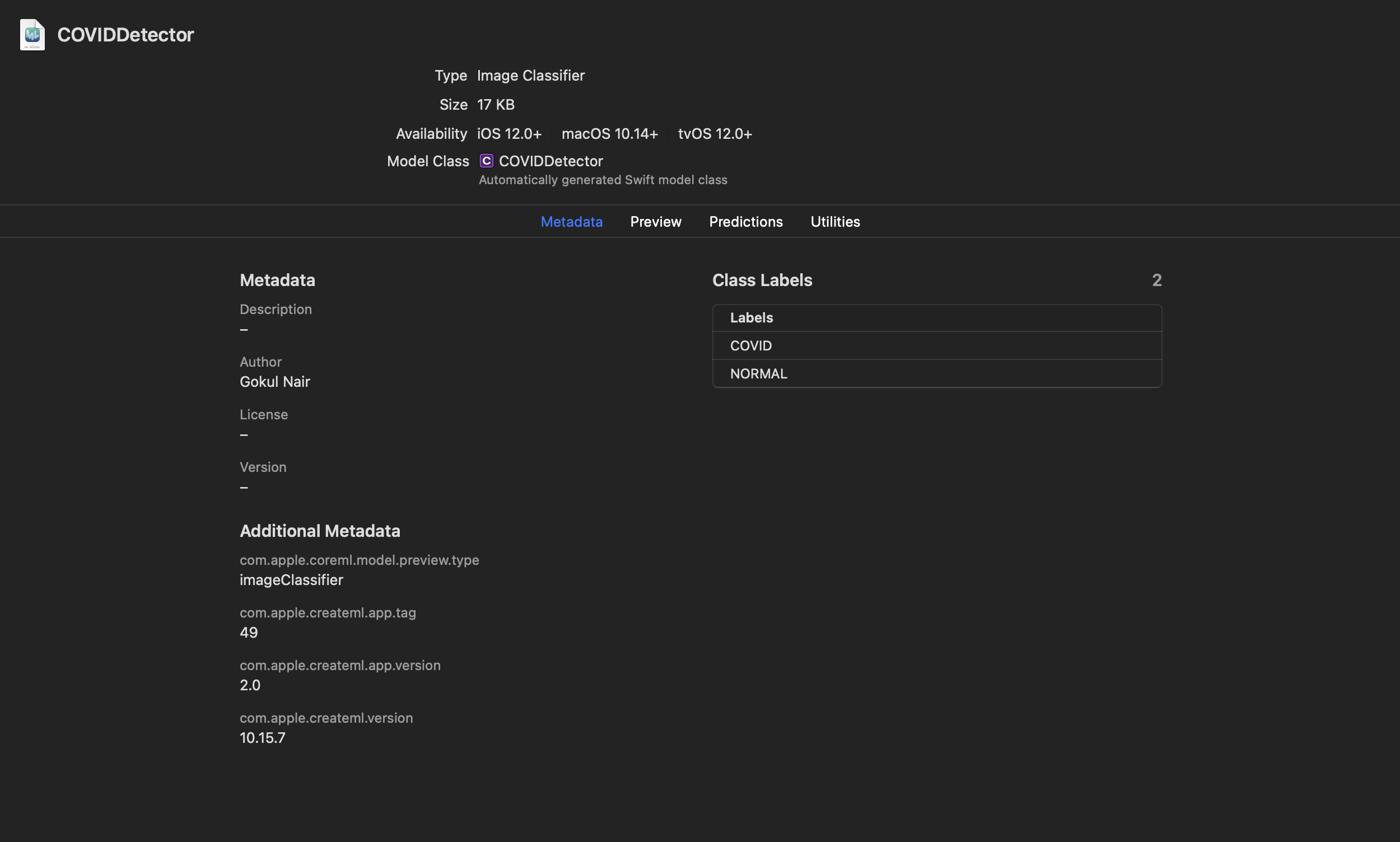This screenshot has height=842, width=1400.
Task: Open the Utilities tab
Action: tap(835, 222)
